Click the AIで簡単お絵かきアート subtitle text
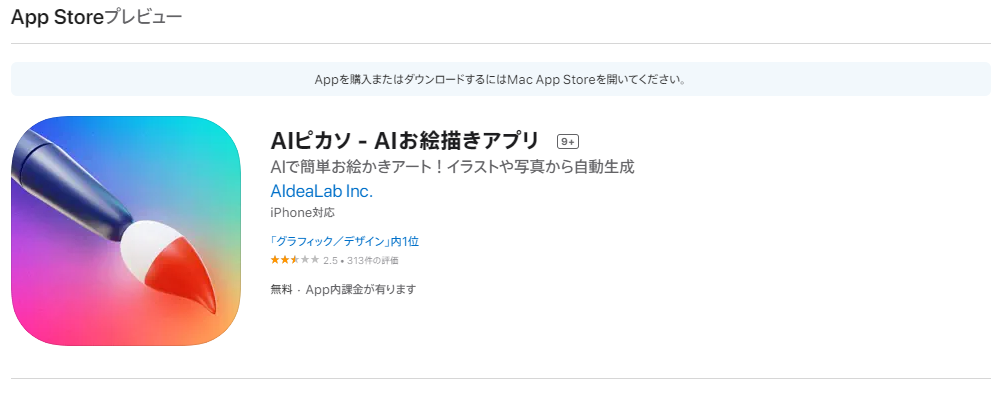The height and width of the screenshot is (393, 1004). coord(452,167)
